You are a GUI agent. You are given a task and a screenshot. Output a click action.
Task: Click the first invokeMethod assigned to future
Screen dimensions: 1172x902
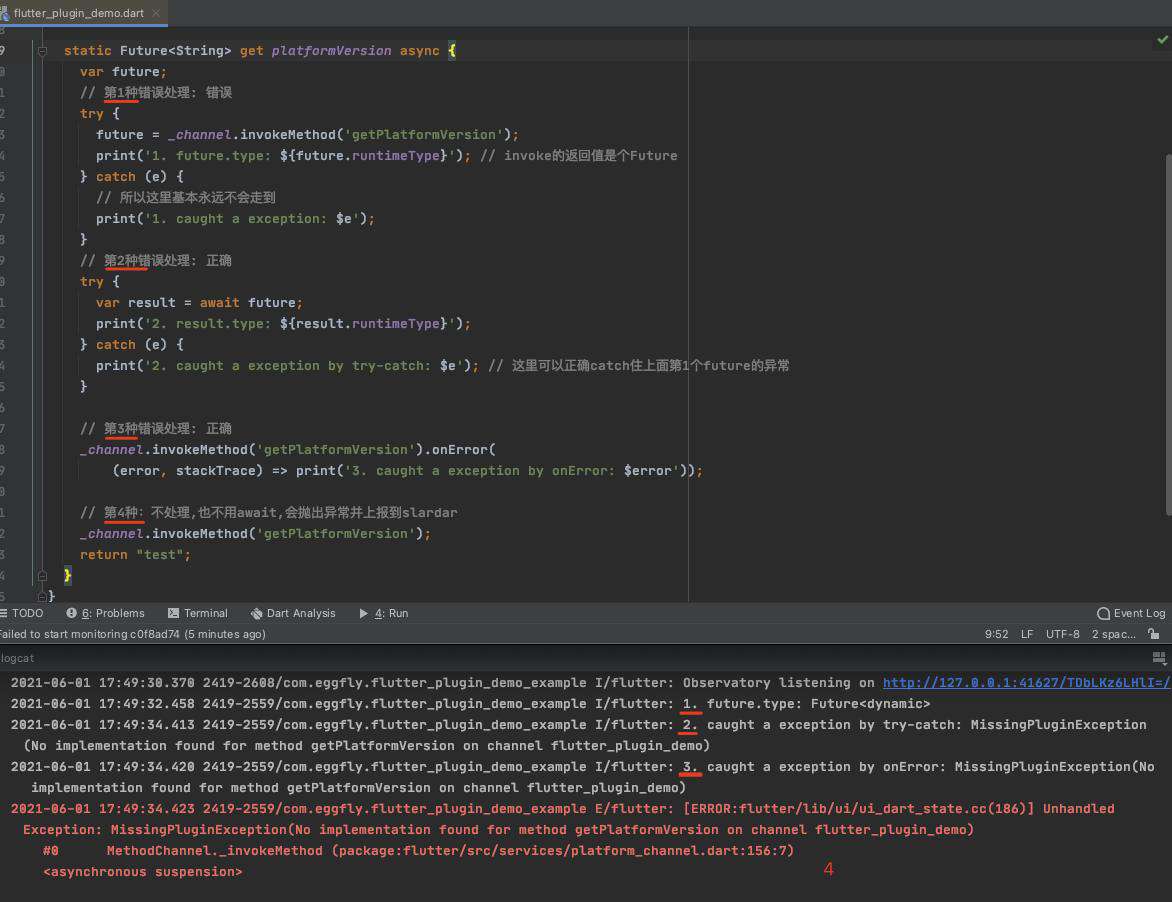[x=307, y=135]
